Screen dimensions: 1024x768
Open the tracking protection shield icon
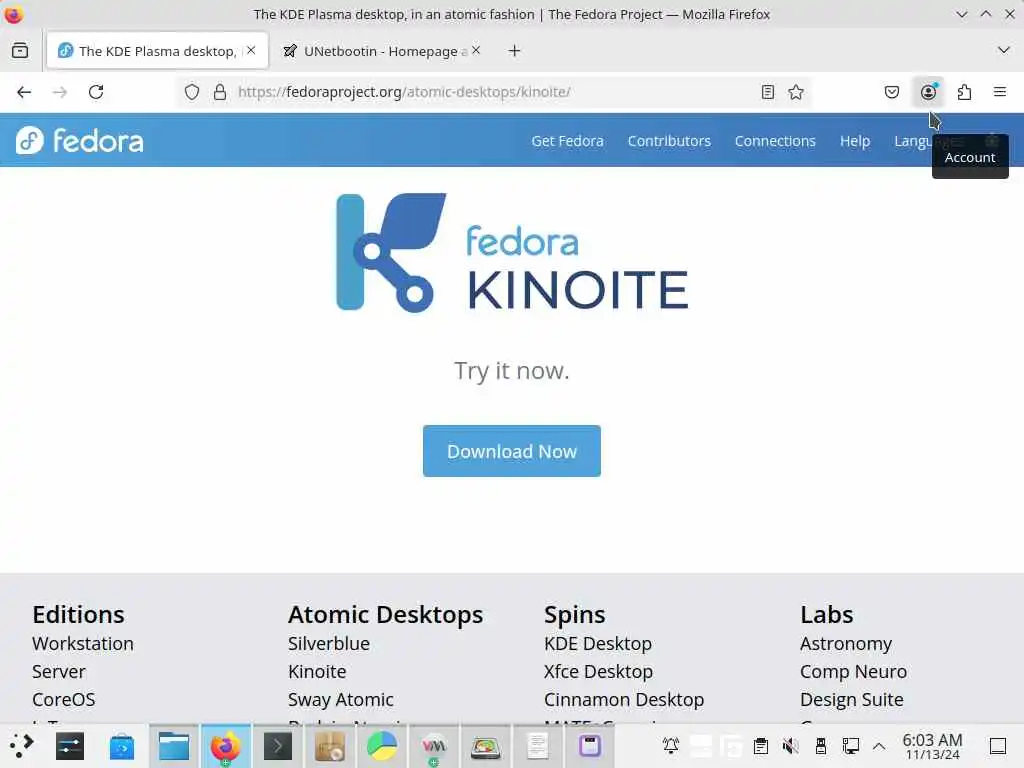point(191,92)
